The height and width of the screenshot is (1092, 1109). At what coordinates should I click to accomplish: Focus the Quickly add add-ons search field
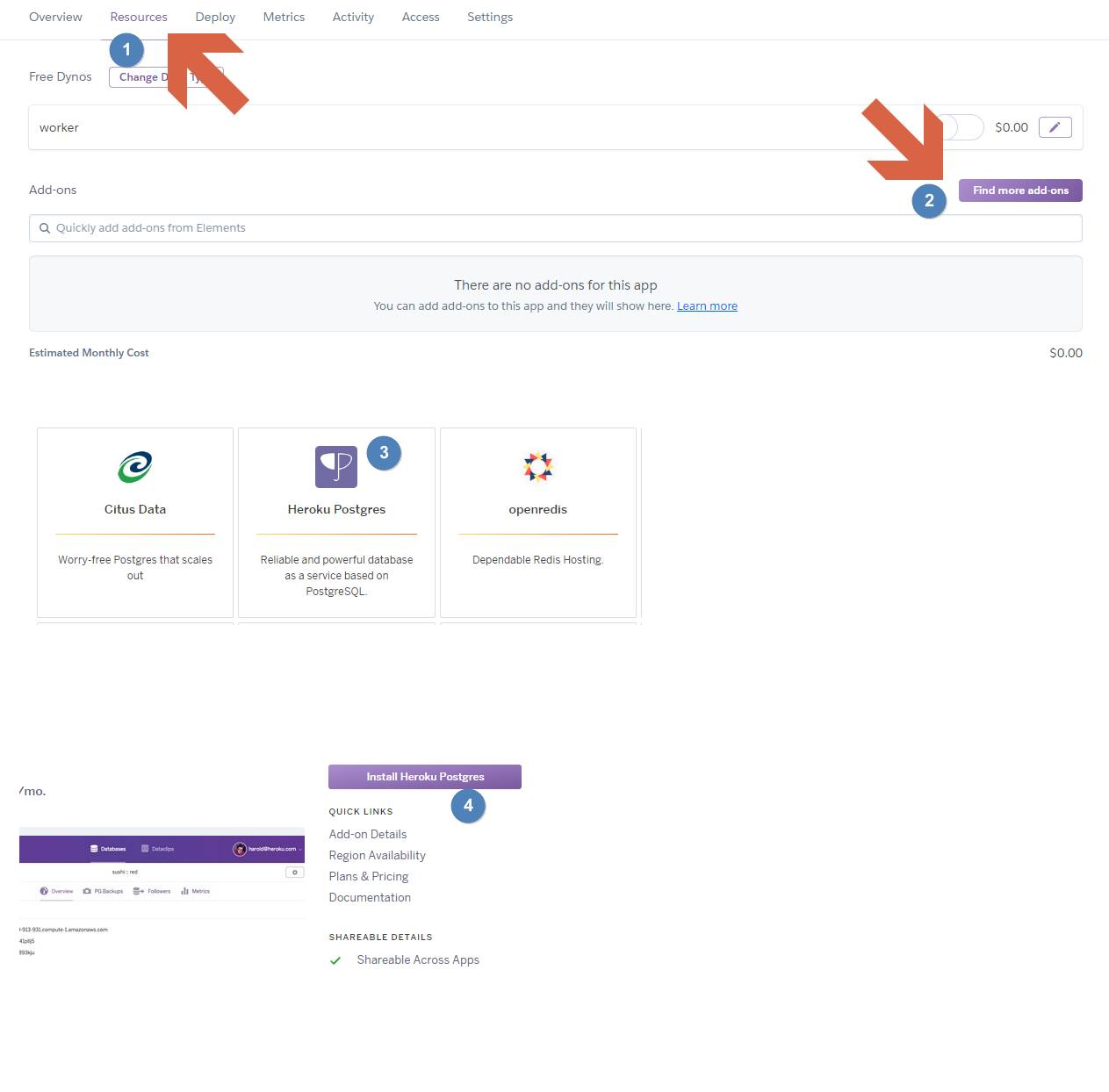click(x=562, y=228)
